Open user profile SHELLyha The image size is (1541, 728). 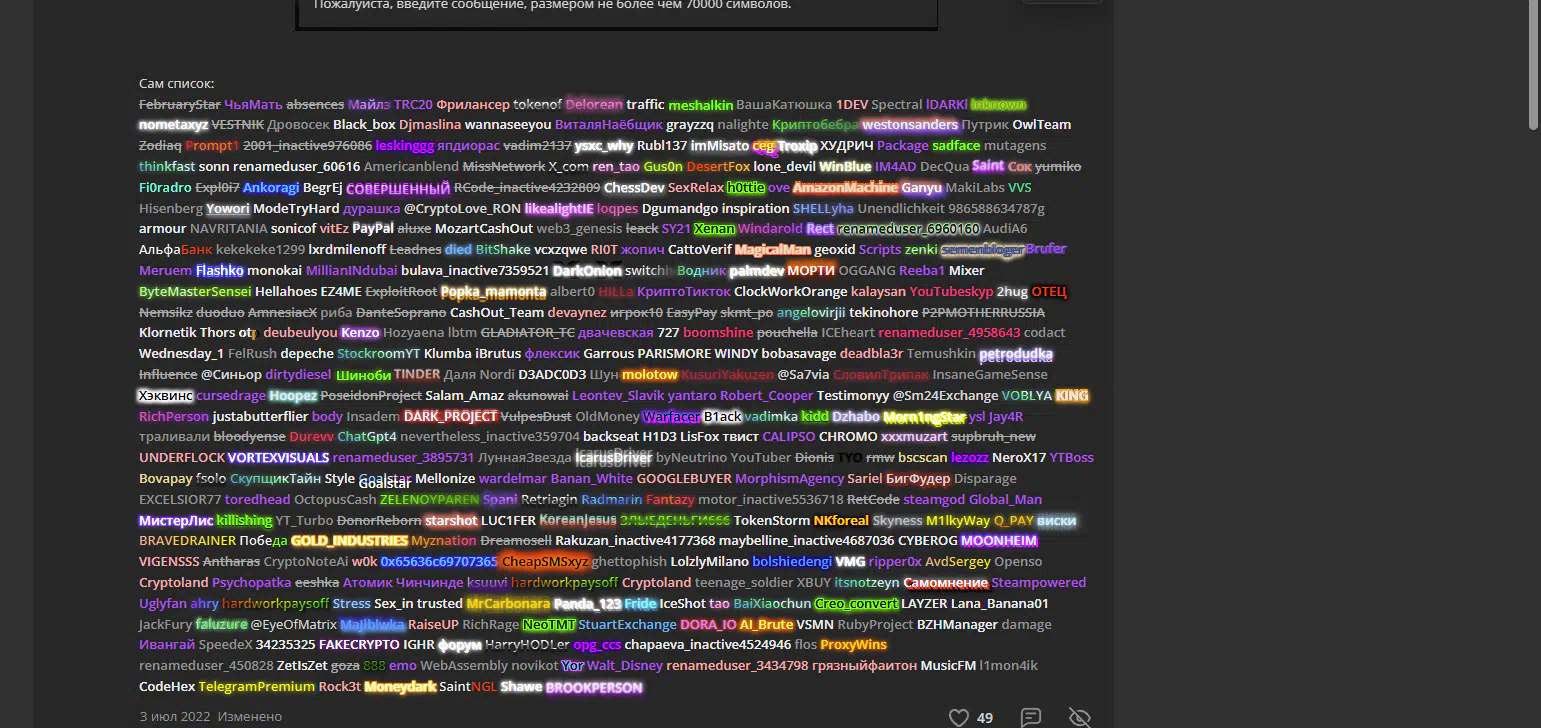coord(823,208)
